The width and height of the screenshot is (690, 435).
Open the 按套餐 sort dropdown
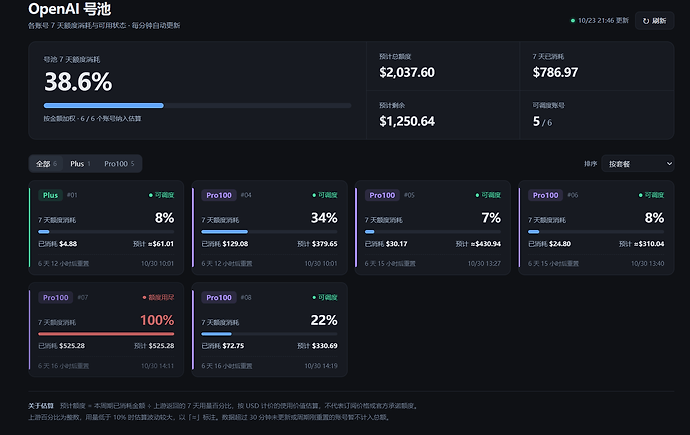638,164
